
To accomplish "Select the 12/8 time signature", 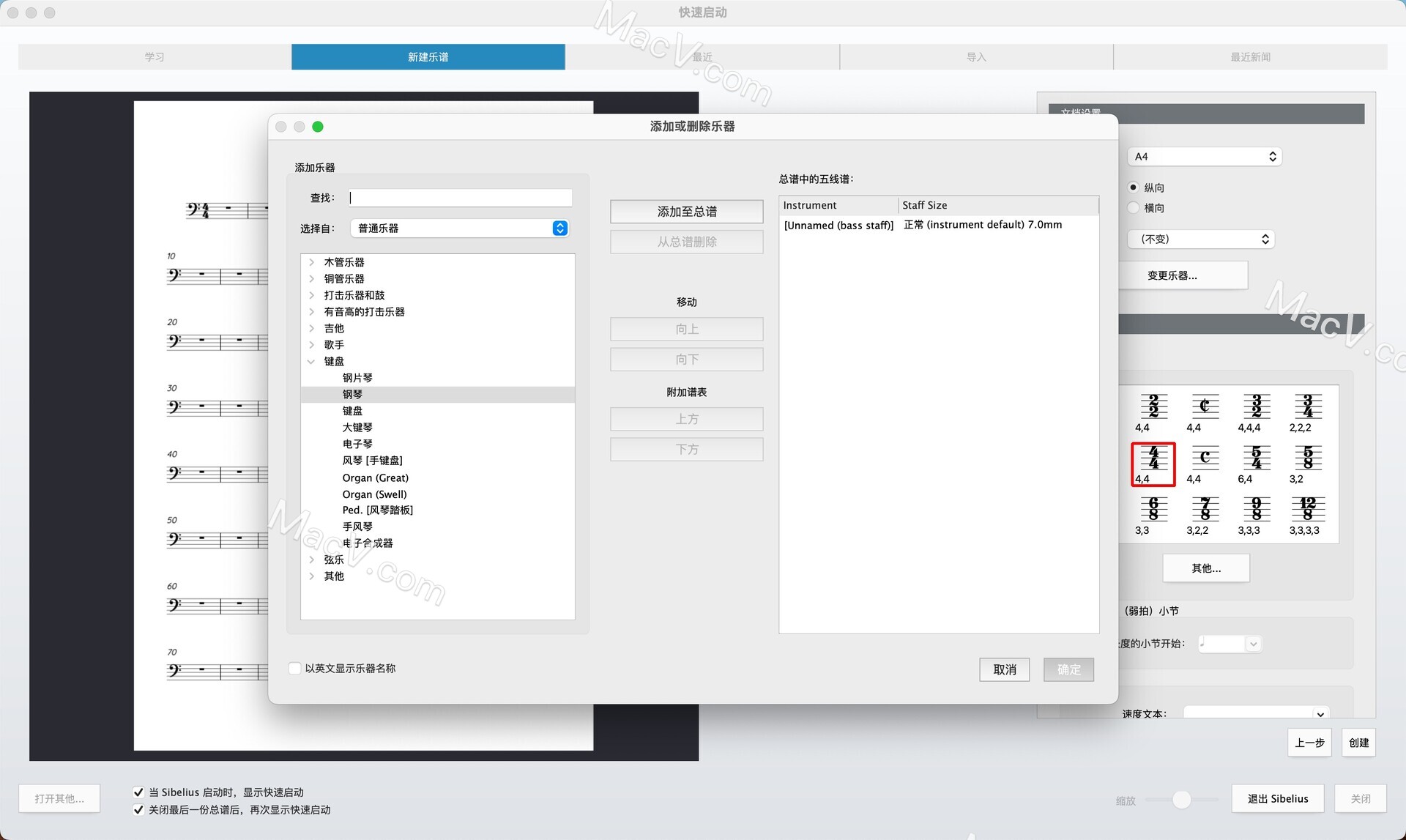I will pos(1307,516).
